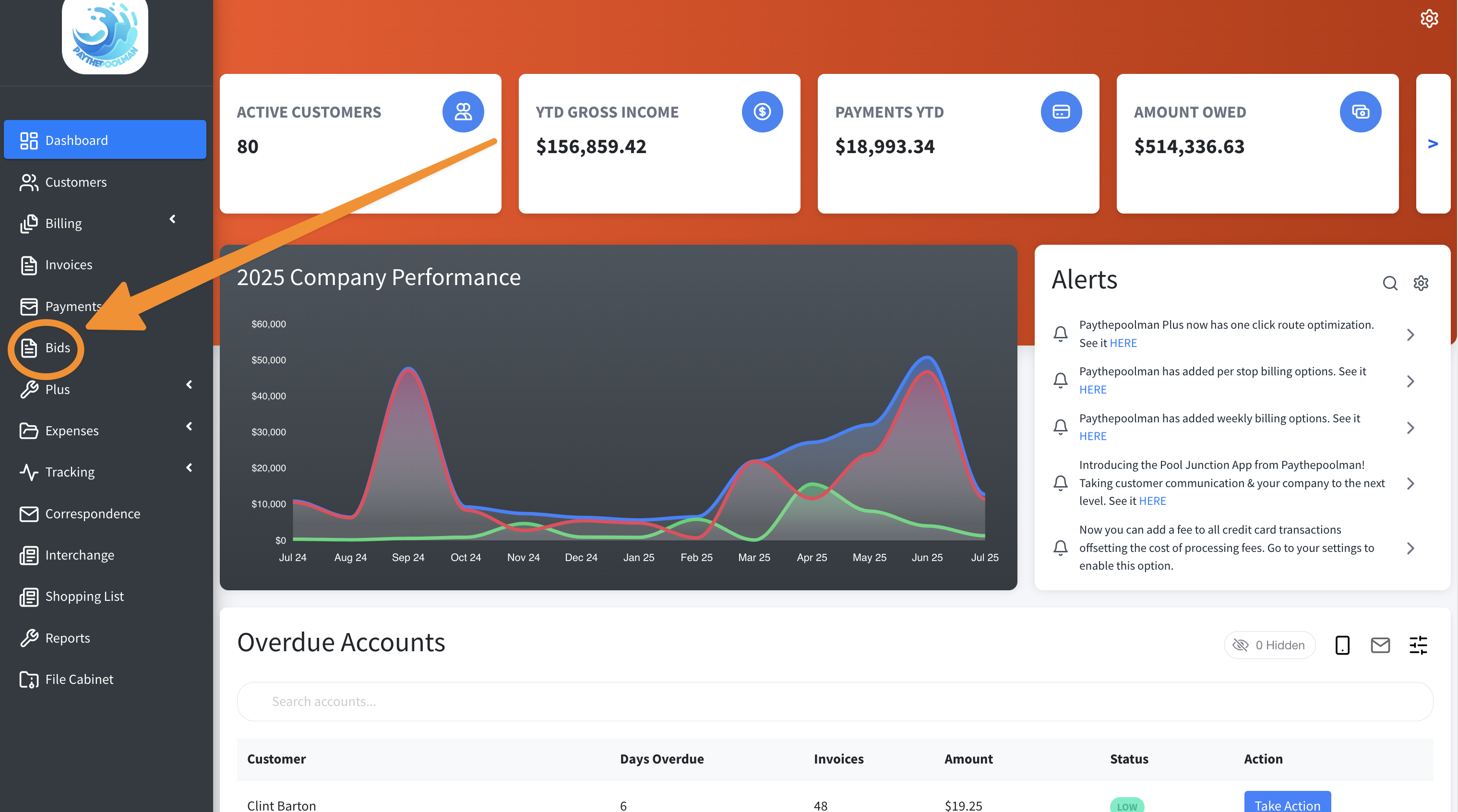This screenshot has height=812, width=1458.
Task: Click the envelope icon in Overdue Accounts
Action: [1380, 645]
